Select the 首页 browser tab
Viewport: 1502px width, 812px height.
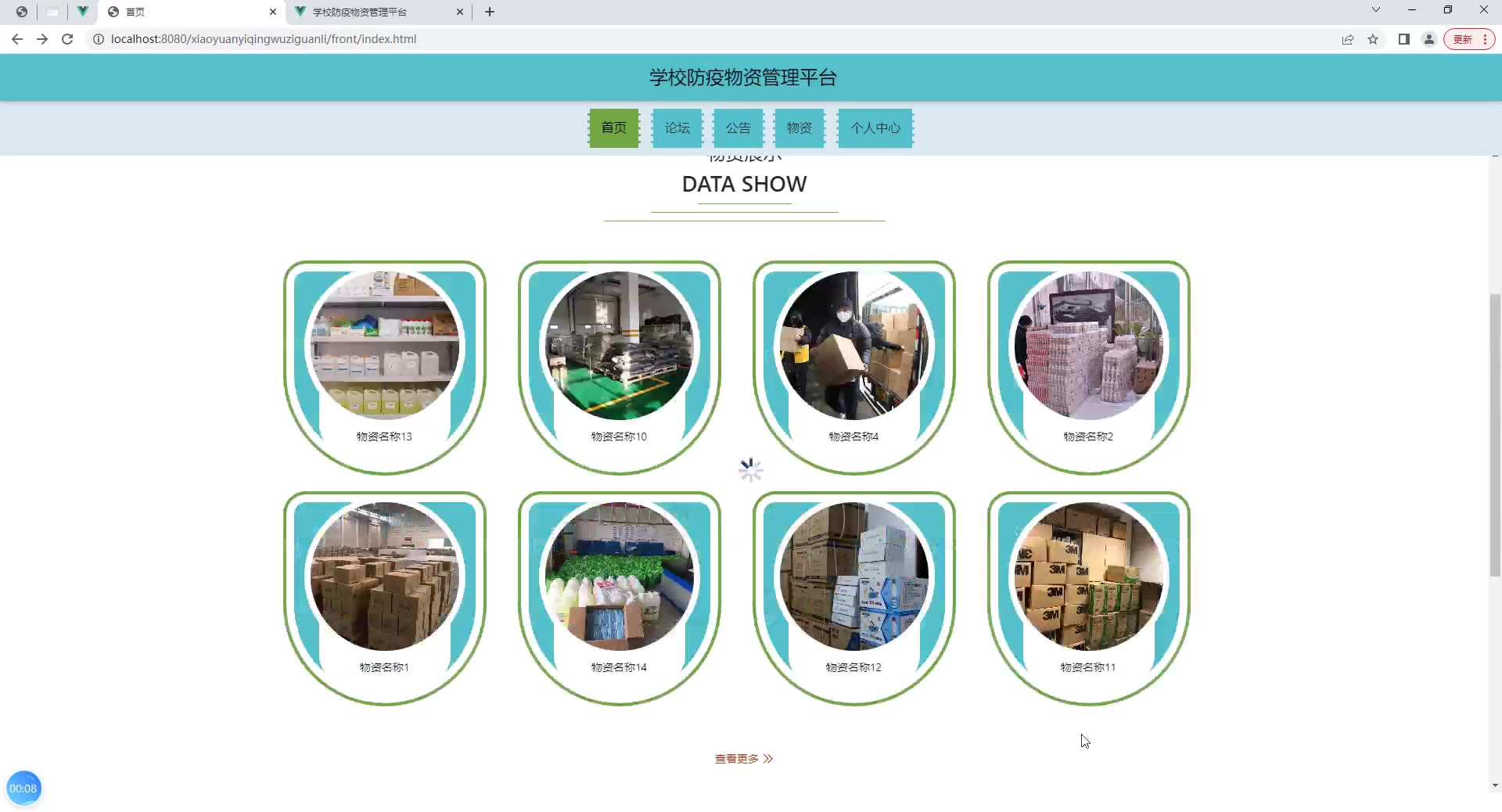click(x=192, y=12)
